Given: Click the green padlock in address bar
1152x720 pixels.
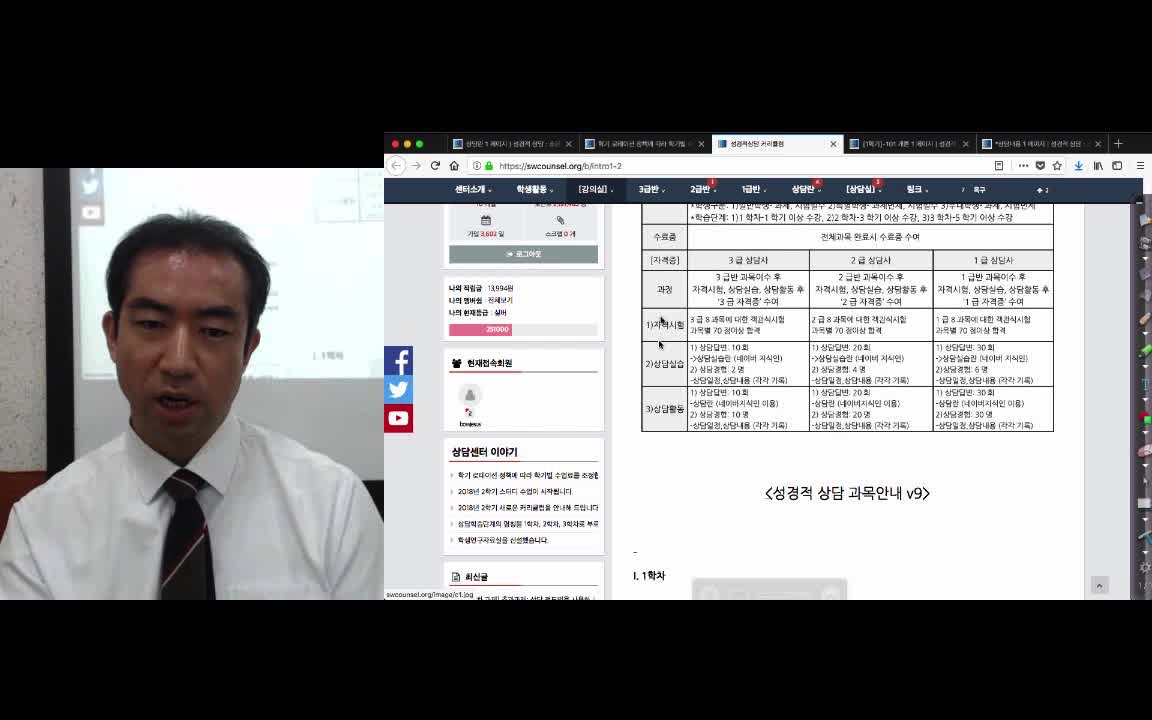Looking at the screenshot, I should pos(489,166).
